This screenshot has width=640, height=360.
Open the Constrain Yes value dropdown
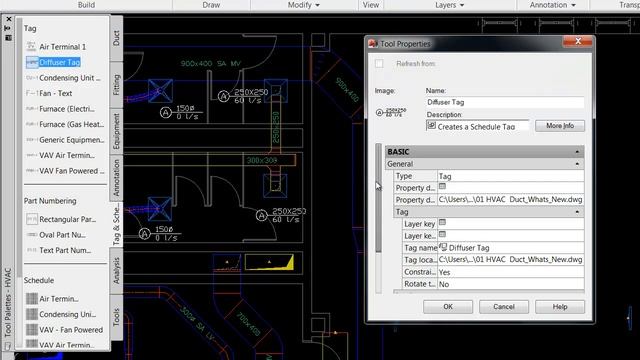coord(511,272)
